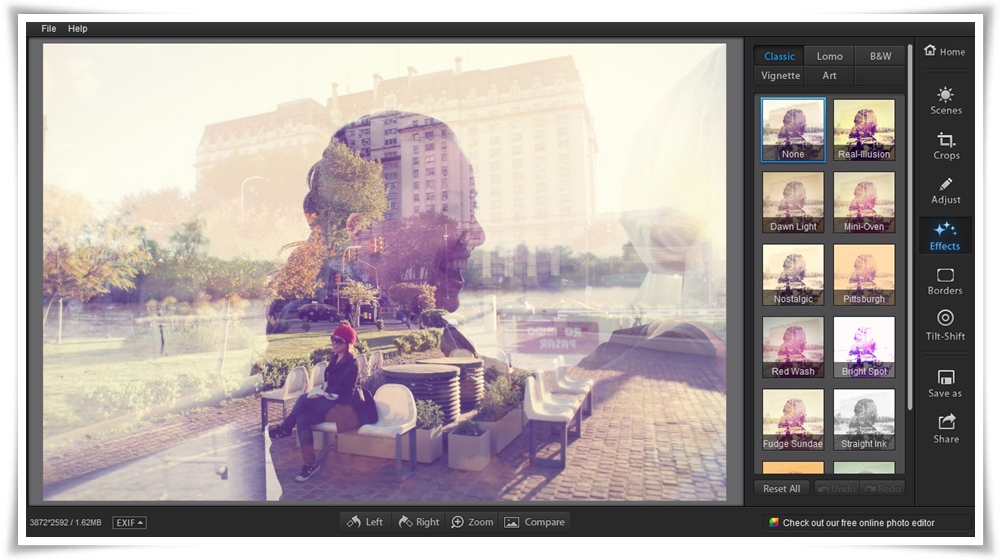
Task: Click the effects list scrollbar
Action: 910,227
